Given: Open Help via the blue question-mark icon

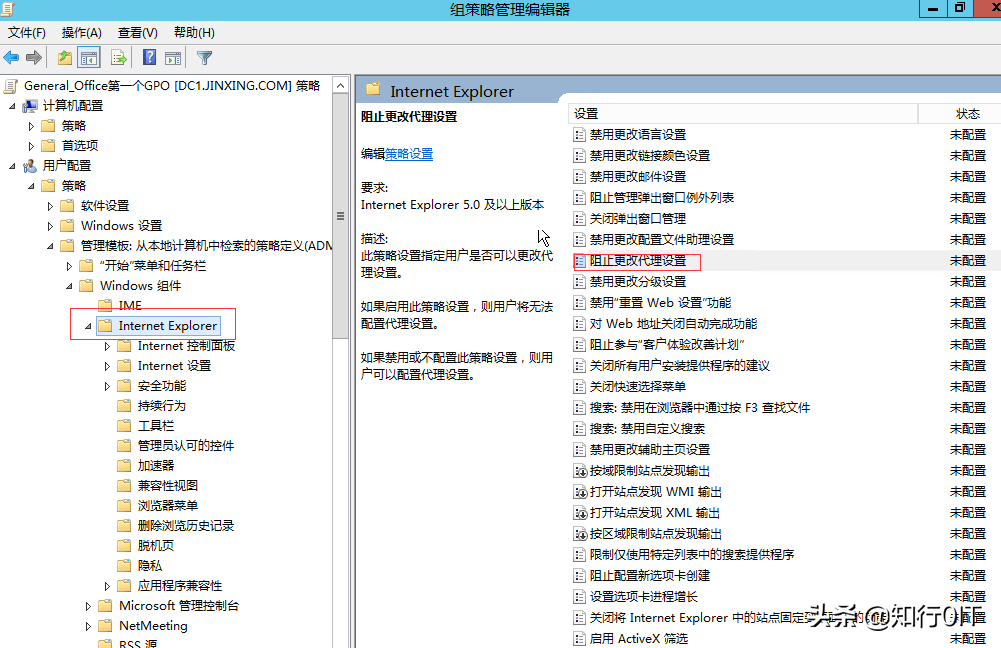Looking at the screenshot, I should pyautogui.click(x=149, y=58).
